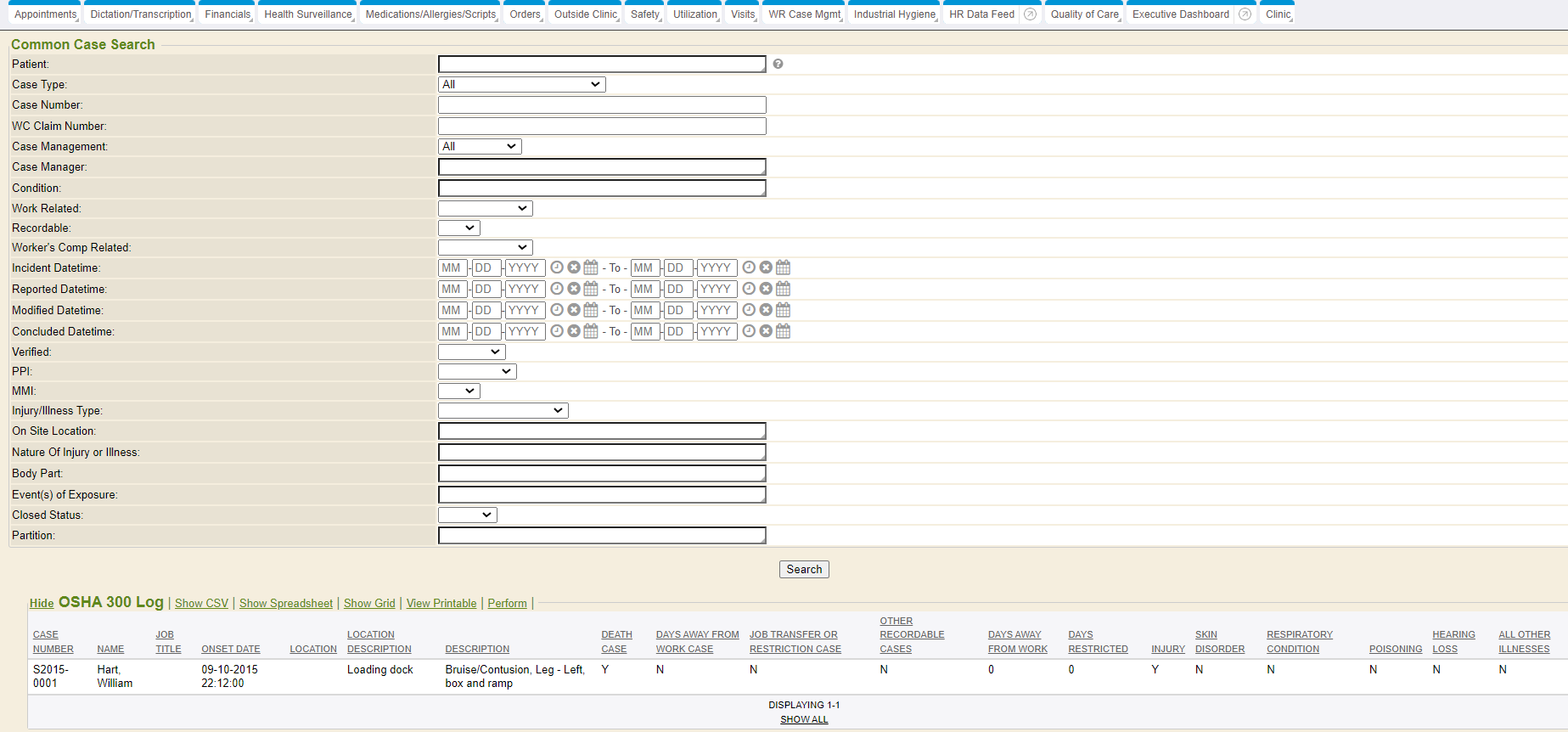Open calendar picker for Concluded Datetime end
1568x732 pixels.
pyautogui.click(x=783, y=331)
